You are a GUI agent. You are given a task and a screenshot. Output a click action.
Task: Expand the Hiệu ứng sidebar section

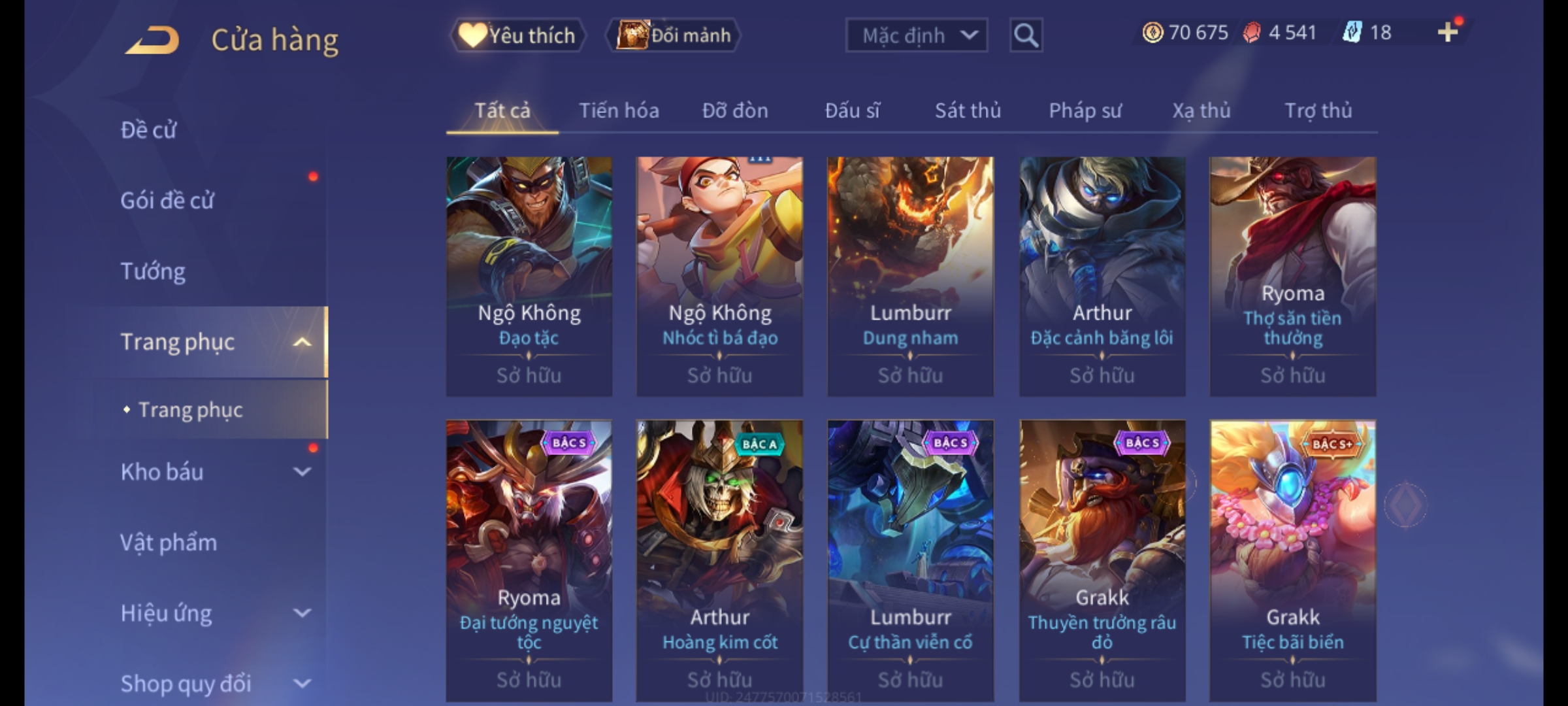pos(302,613)
